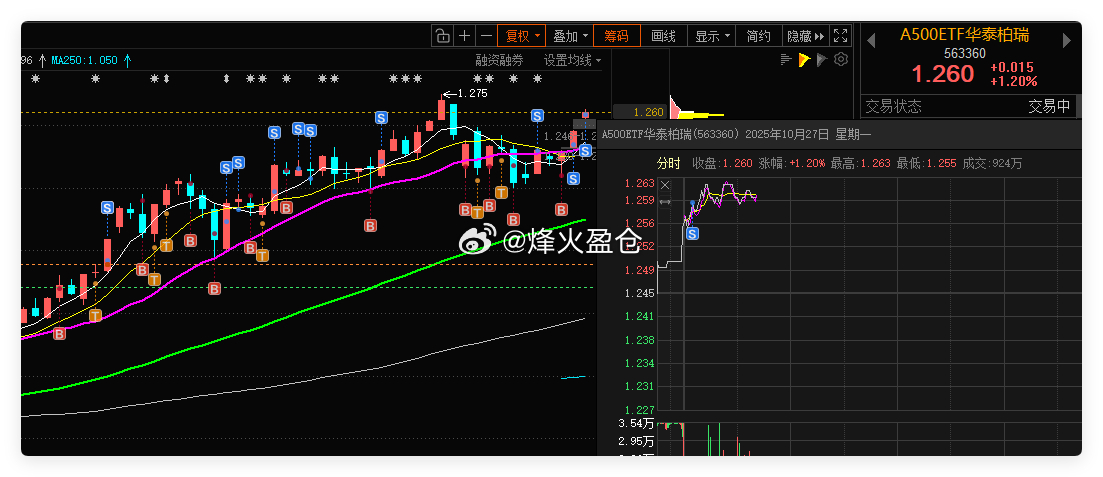This screenshot has height=477, width=1103.
Task: Click the 收盘:1.260 closing value
Action: click(722, 163)
